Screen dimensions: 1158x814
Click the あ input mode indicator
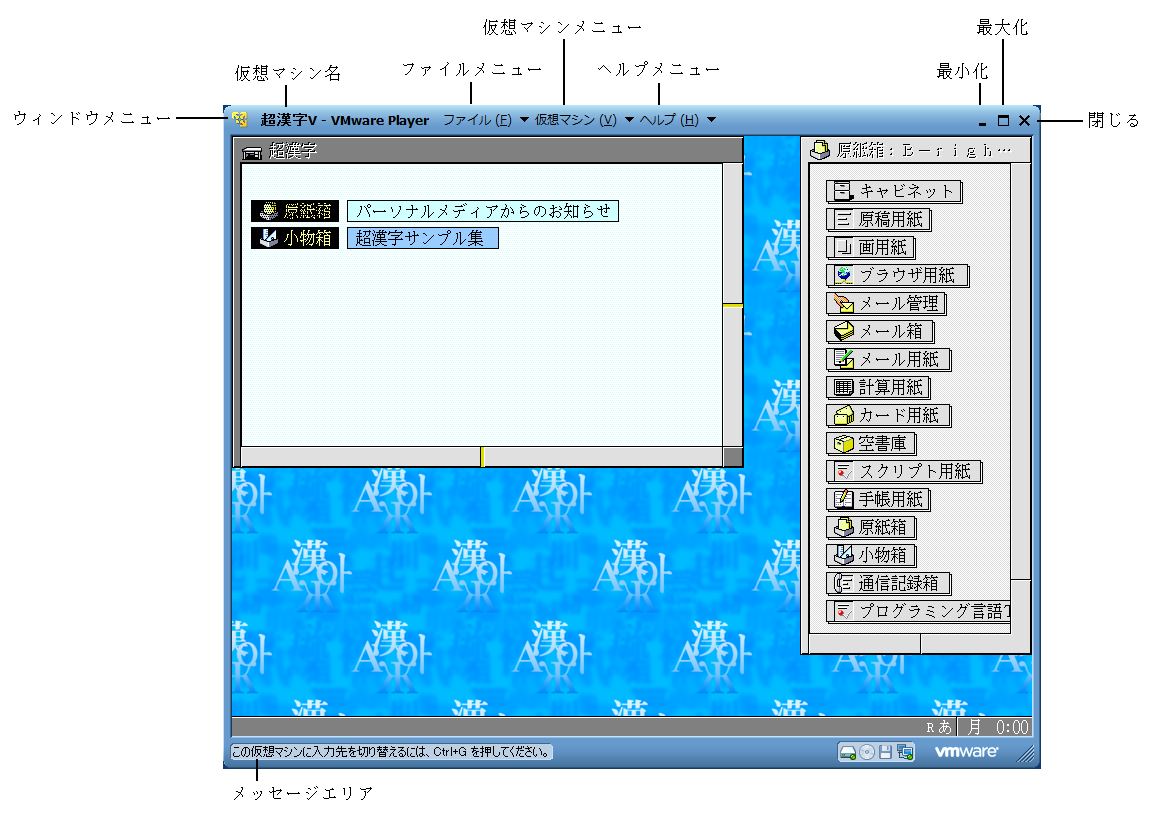click(945, 727)
